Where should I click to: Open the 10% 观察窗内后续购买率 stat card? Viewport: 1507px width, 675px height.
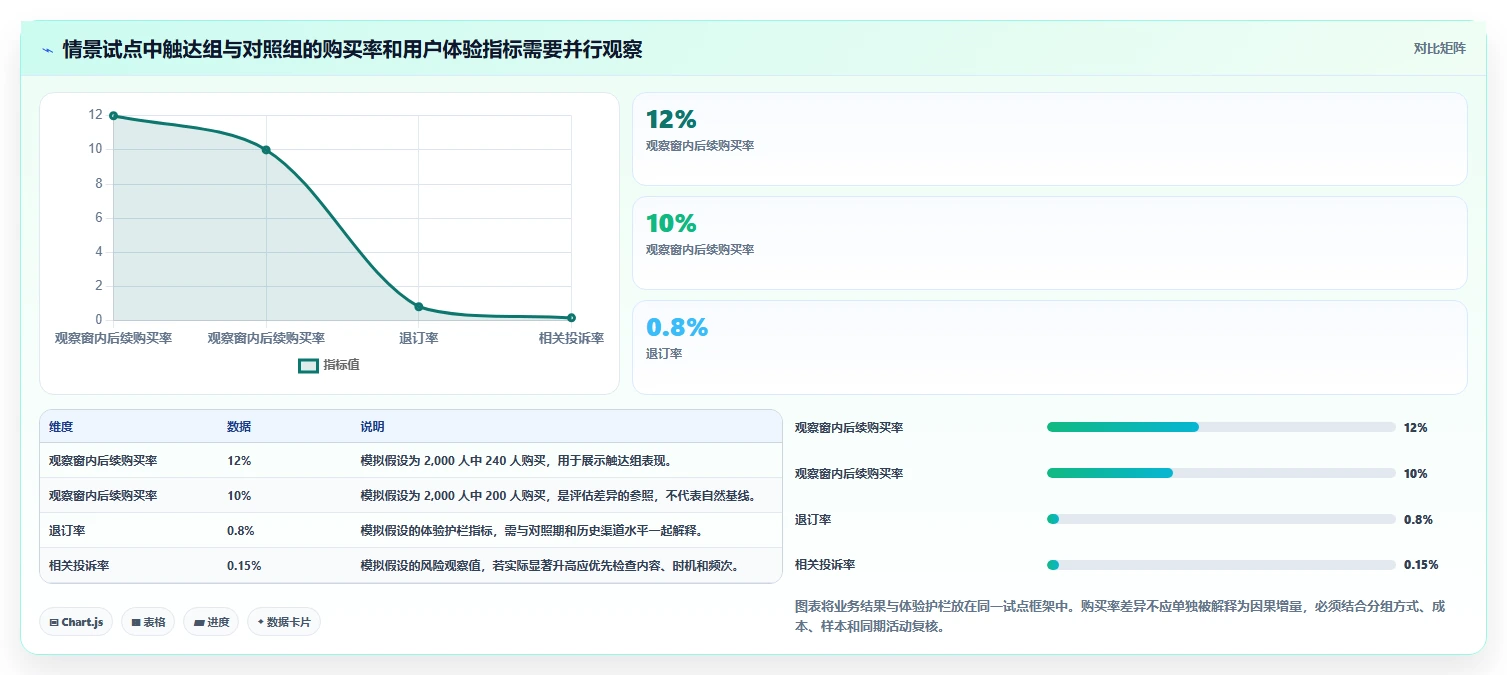click(x=1049, y=243)
